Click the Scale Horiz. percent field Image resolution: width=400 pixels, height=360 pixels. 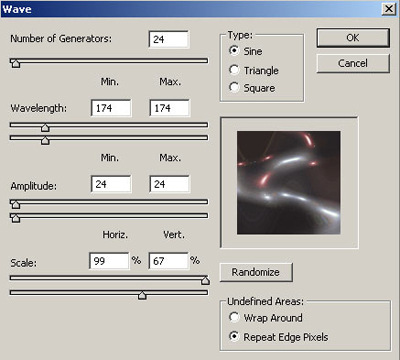[x=109, y=261]
